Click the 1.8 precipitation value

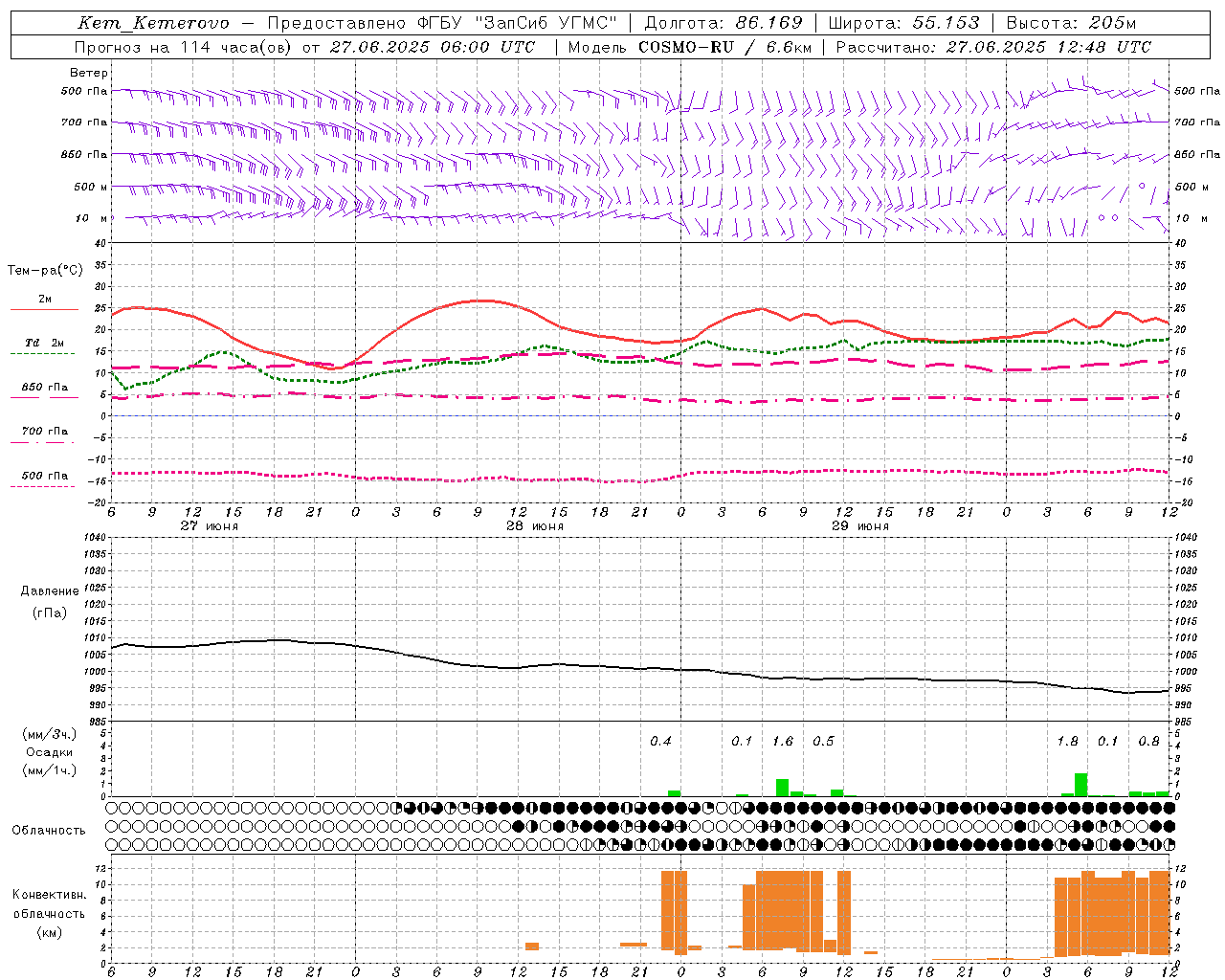tap(1067, 741)
